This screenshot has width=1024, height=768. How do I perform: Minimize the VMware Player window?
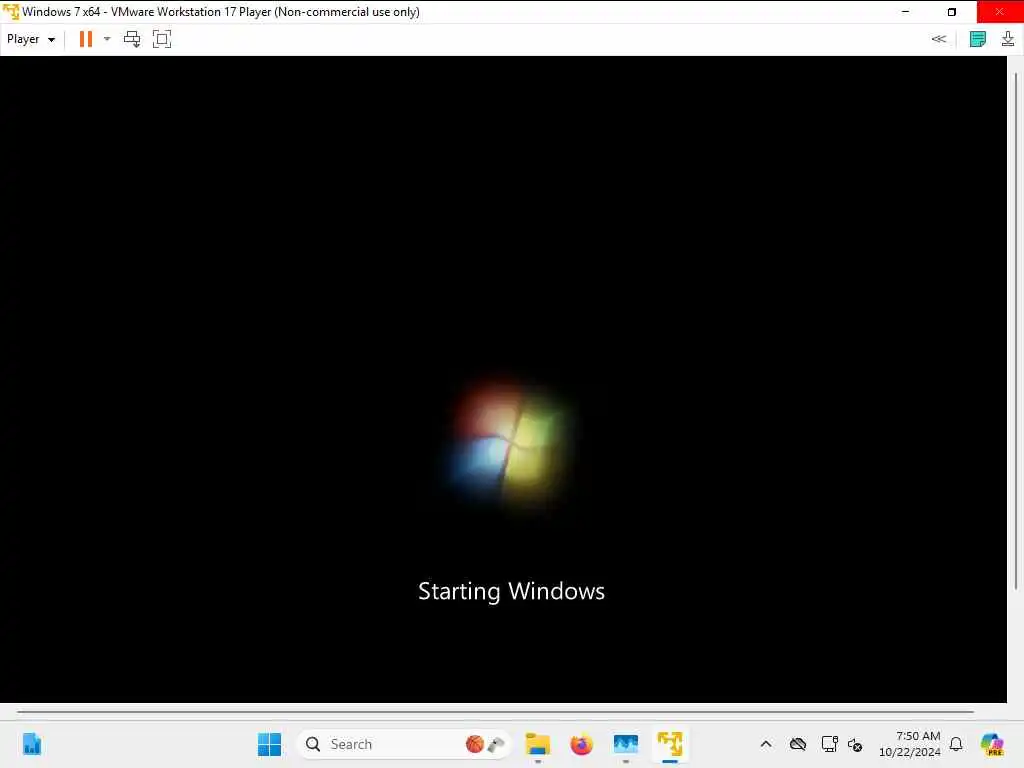tap(905, 12)
